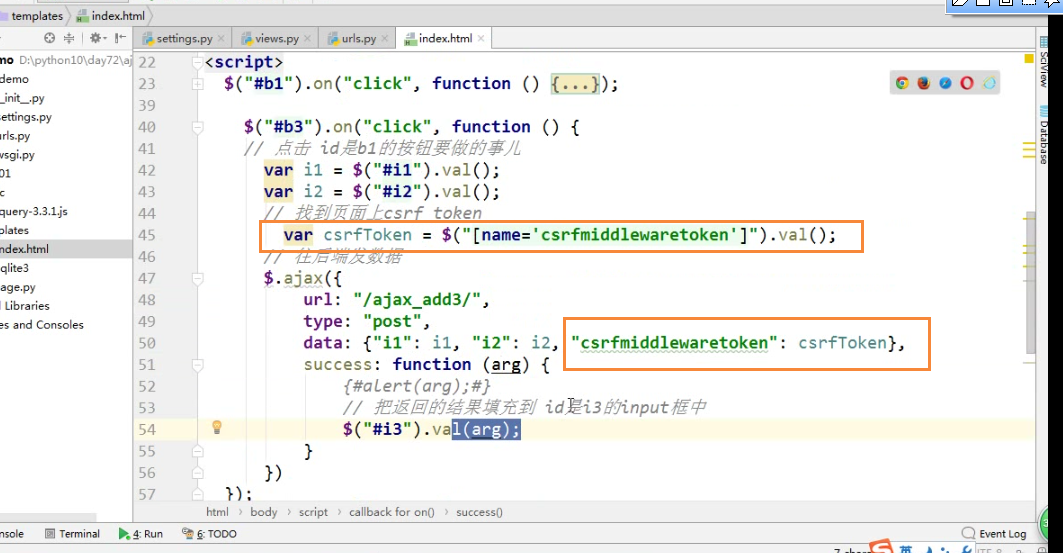Collapse the $.ajax block fold on line 47
The width and height of the screenshot is (1063, 553).
[197, 279]
